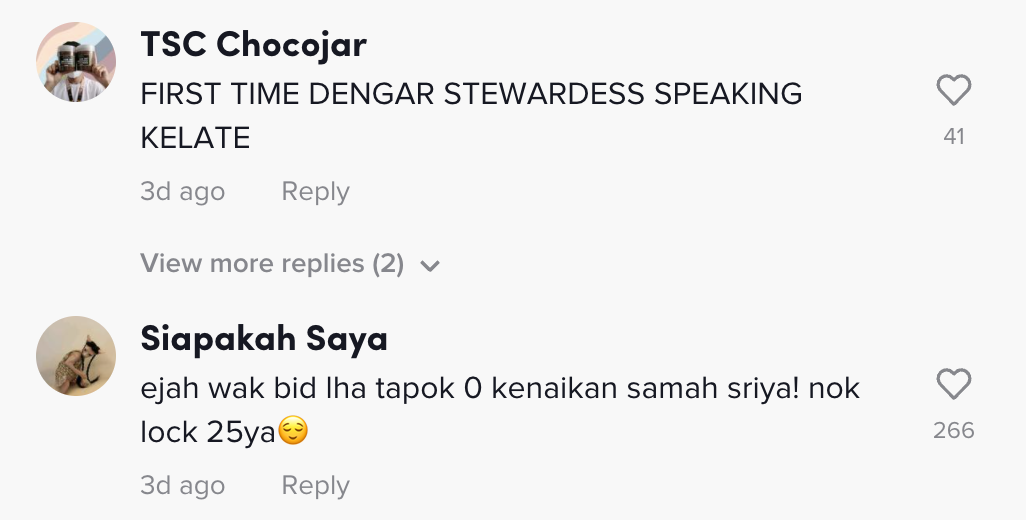Click the chevron beside View more replies

click(x=431, y=266)
